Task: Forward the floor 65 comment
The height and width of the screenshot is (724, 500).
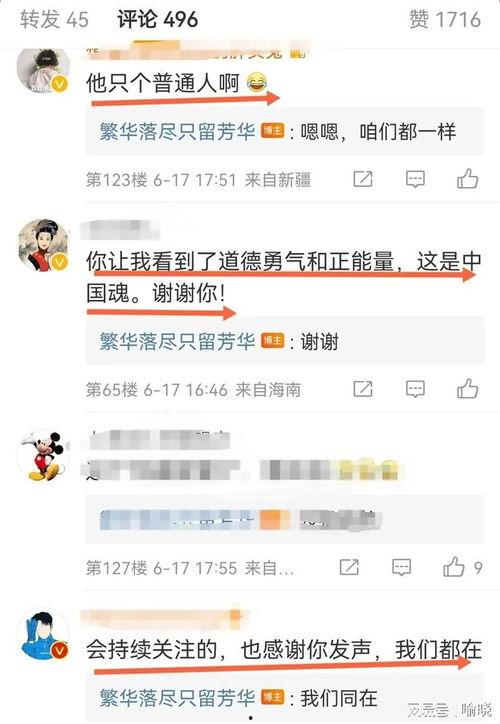Action: (x=363, y=389)
